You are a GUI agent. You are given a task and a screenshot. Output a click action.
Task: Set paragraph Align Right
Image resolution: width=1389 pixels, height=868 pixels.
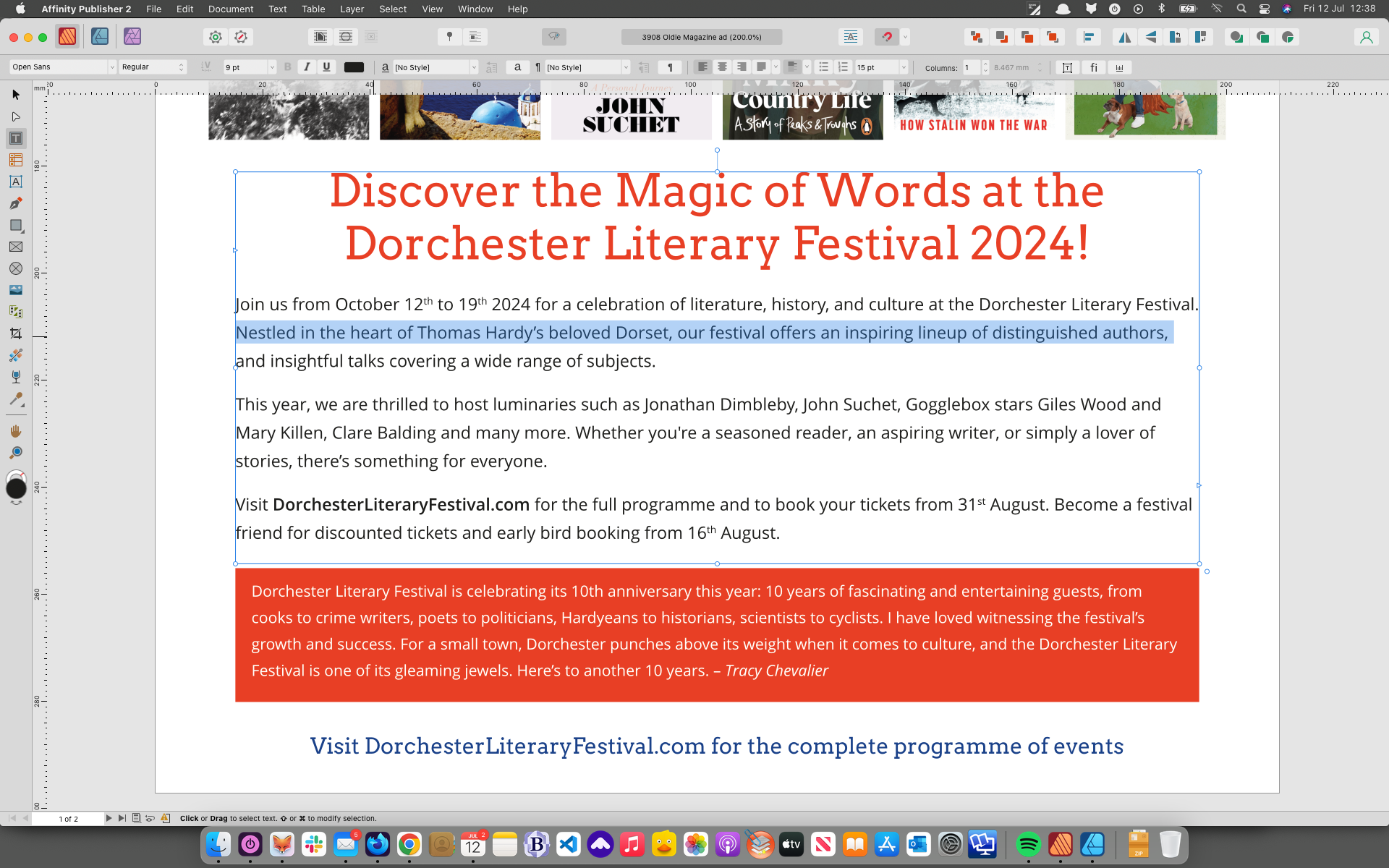(x=742, y=67)
